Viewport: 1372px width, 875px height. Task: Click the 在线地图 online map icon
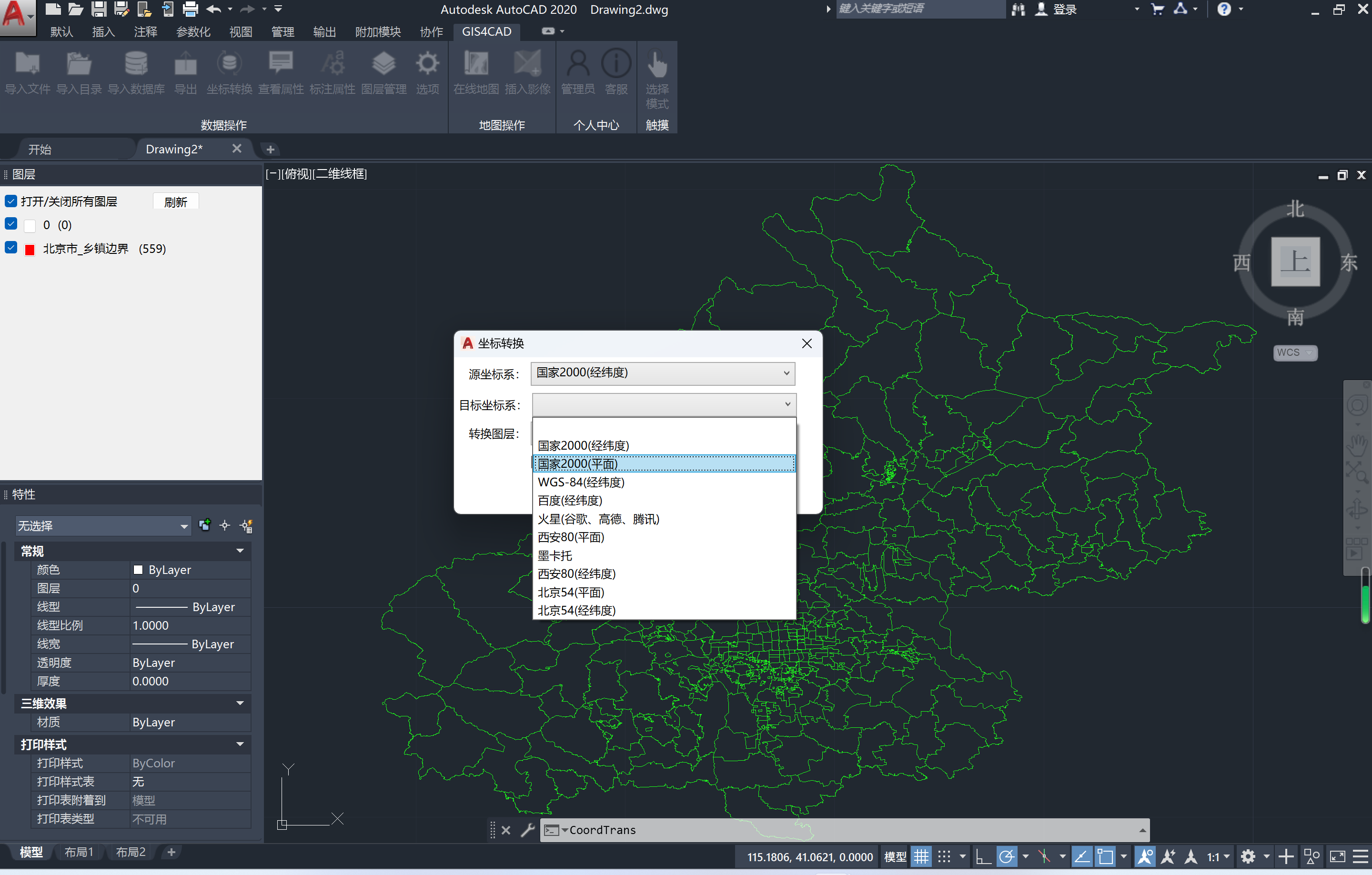pyautogui.click(x=476, y=63)
